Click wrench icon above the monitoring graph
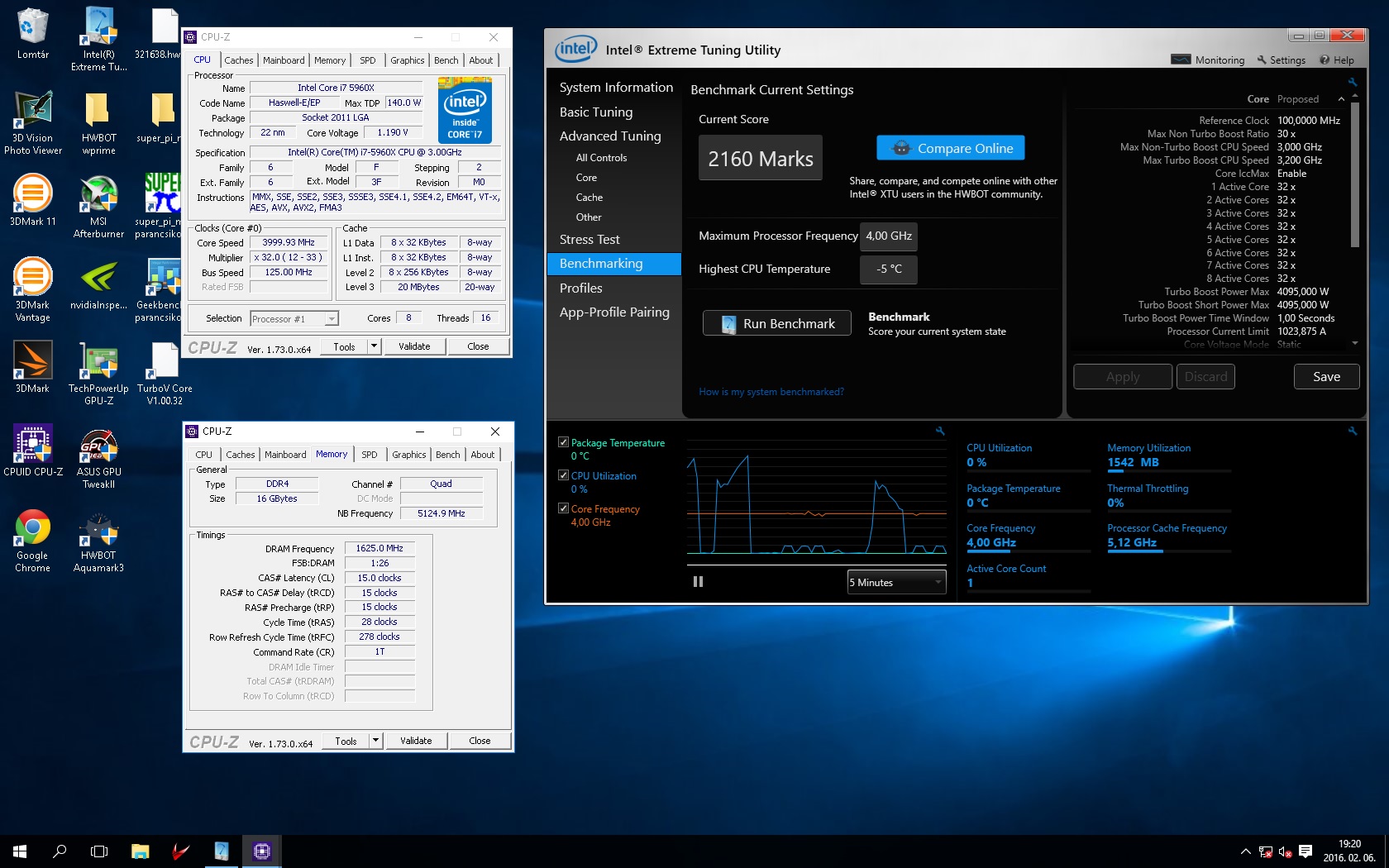Viewport: 1389px width, 868px height. pos(940,431)
